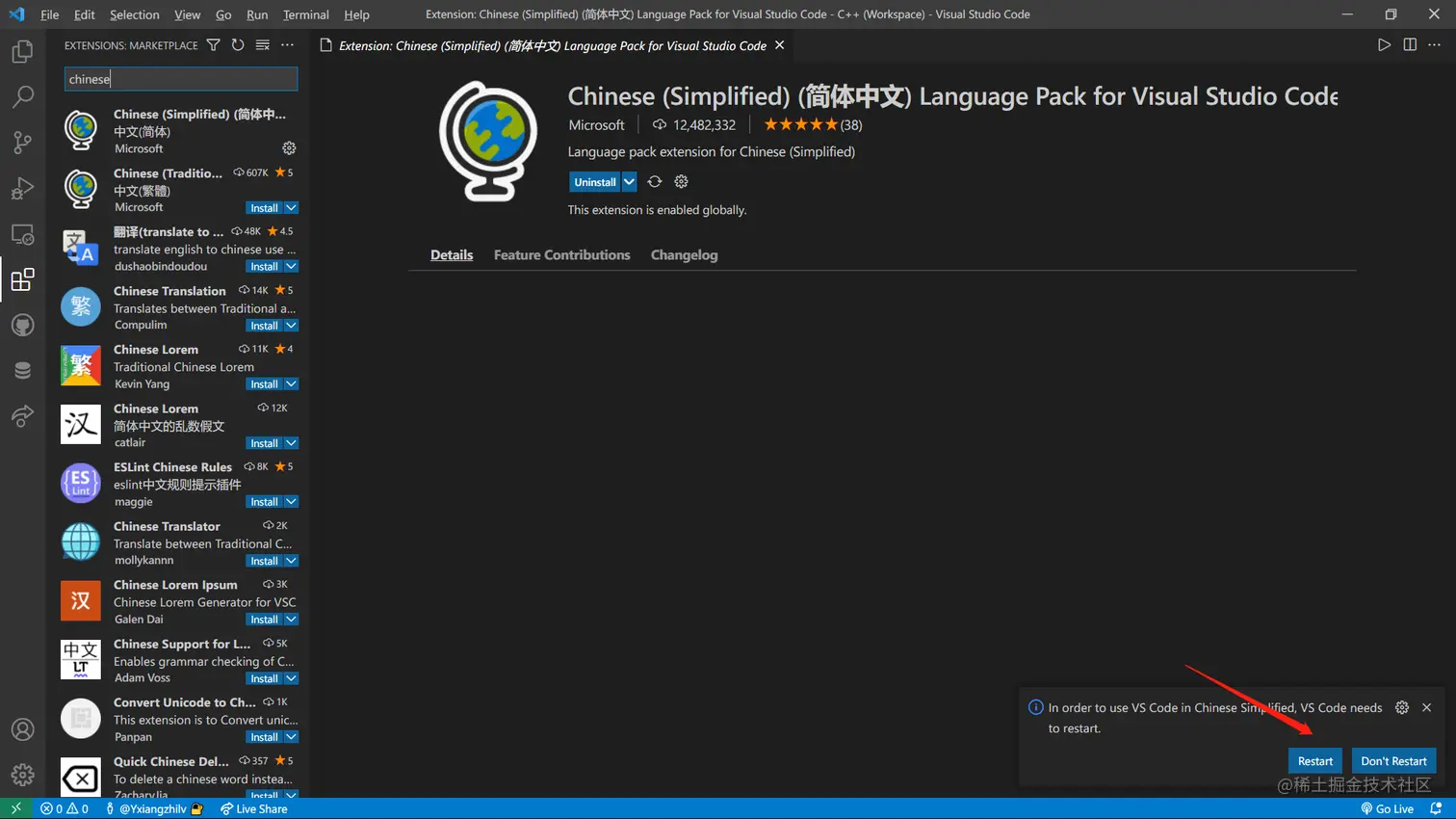Viewport: 1456px width, 819px height.
Task: Open Extensions view in activity bar
Action: 22,279
